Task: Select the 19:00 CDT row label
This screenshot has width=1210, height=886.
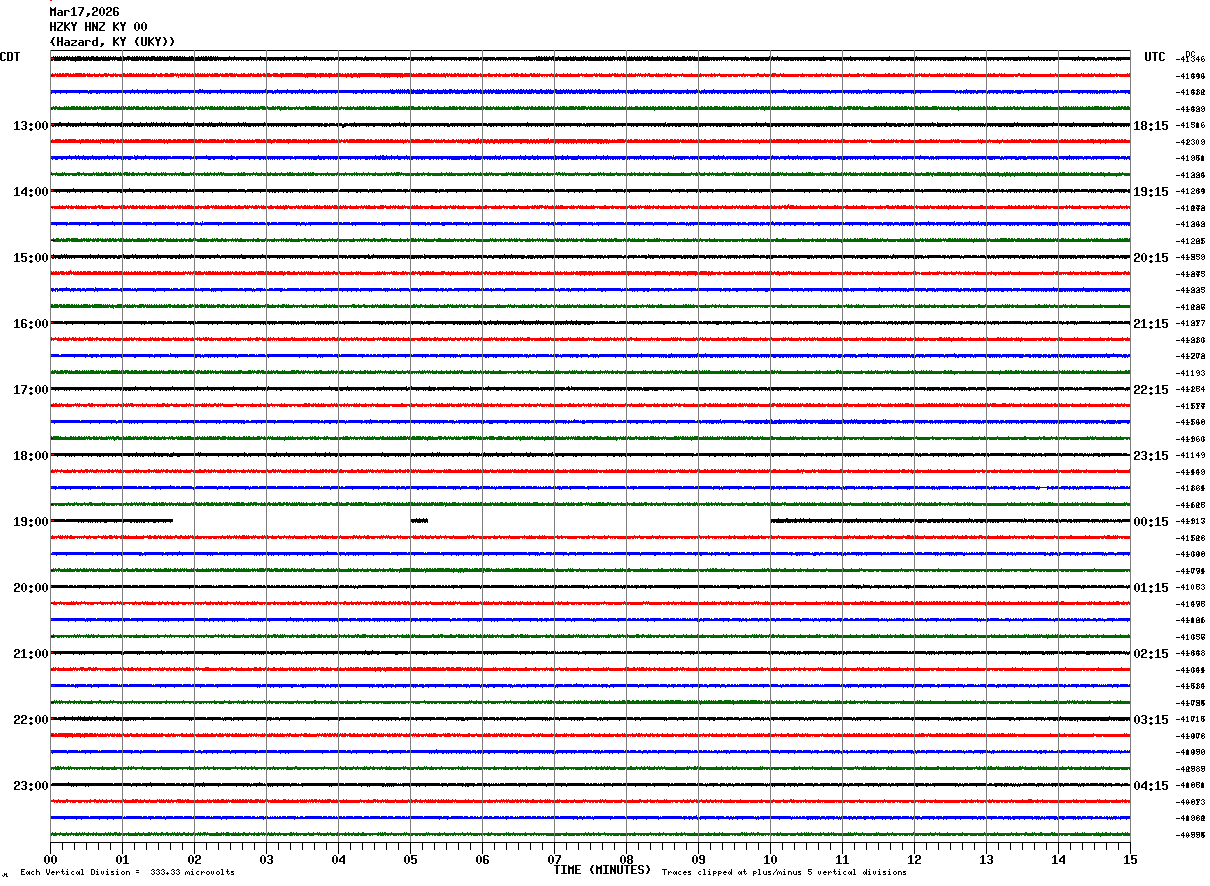Action: pyautogui.click(x=31, y=522)
